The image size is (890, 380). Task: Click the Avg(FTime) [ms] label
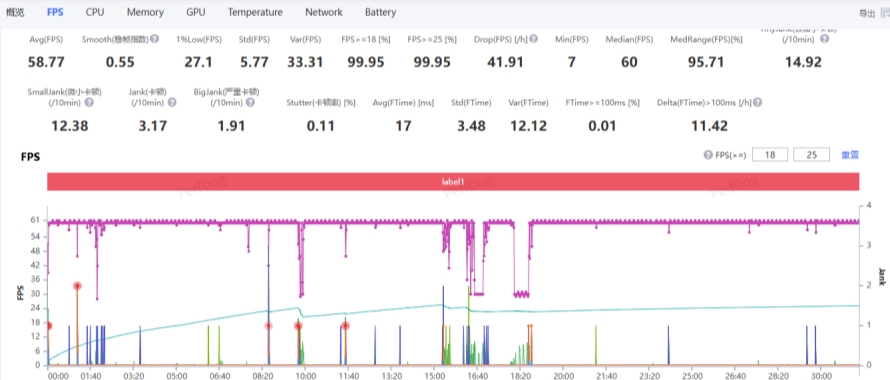(x=403, y=103)
